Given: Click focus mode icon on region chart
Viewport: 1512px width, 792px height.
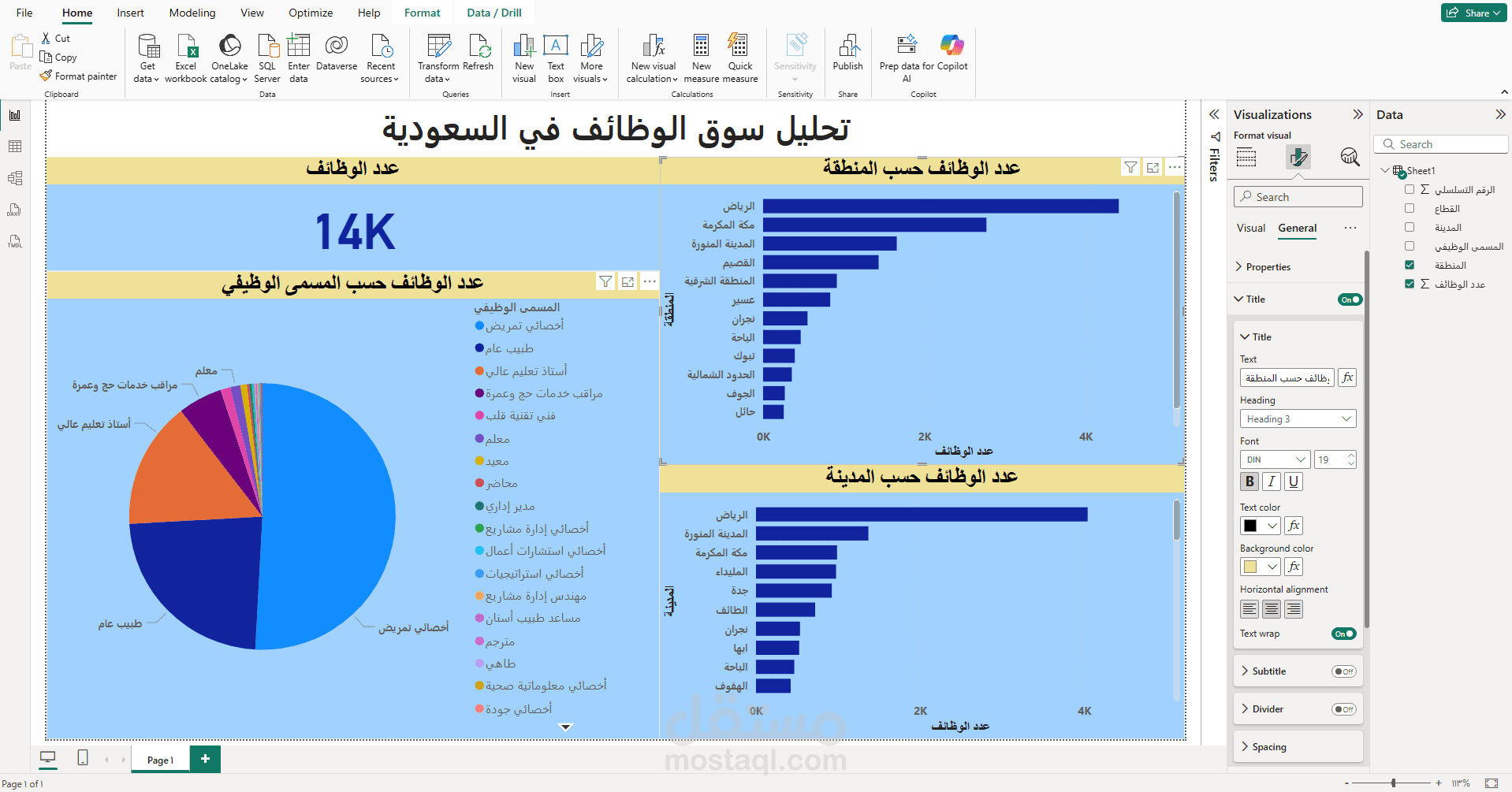Looking at the screenshot, I should click(x=1153, y=167).
